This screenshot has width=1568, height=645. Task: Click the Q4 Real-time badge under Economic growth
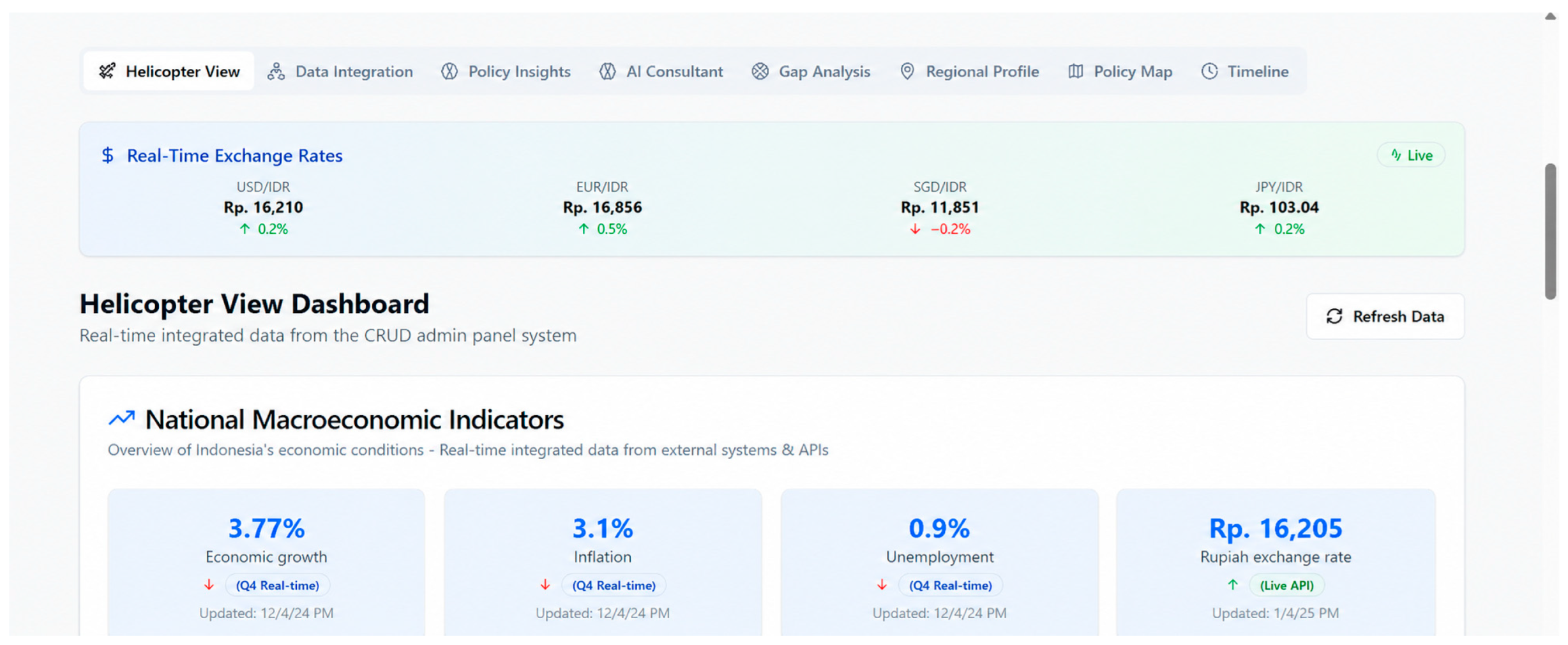coord(277,585)
